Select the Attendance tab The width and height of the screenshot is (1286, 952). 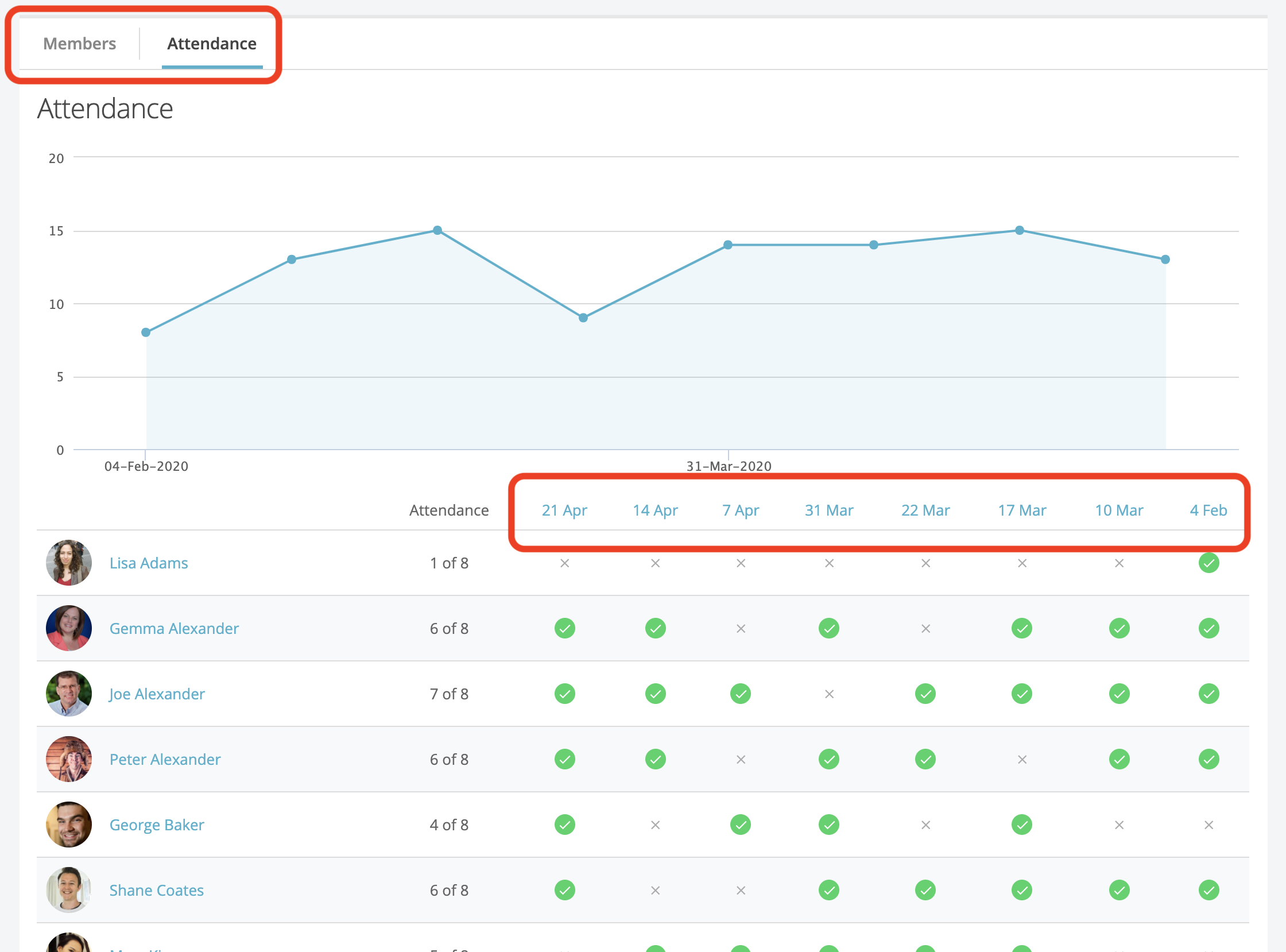coord(211,44)
